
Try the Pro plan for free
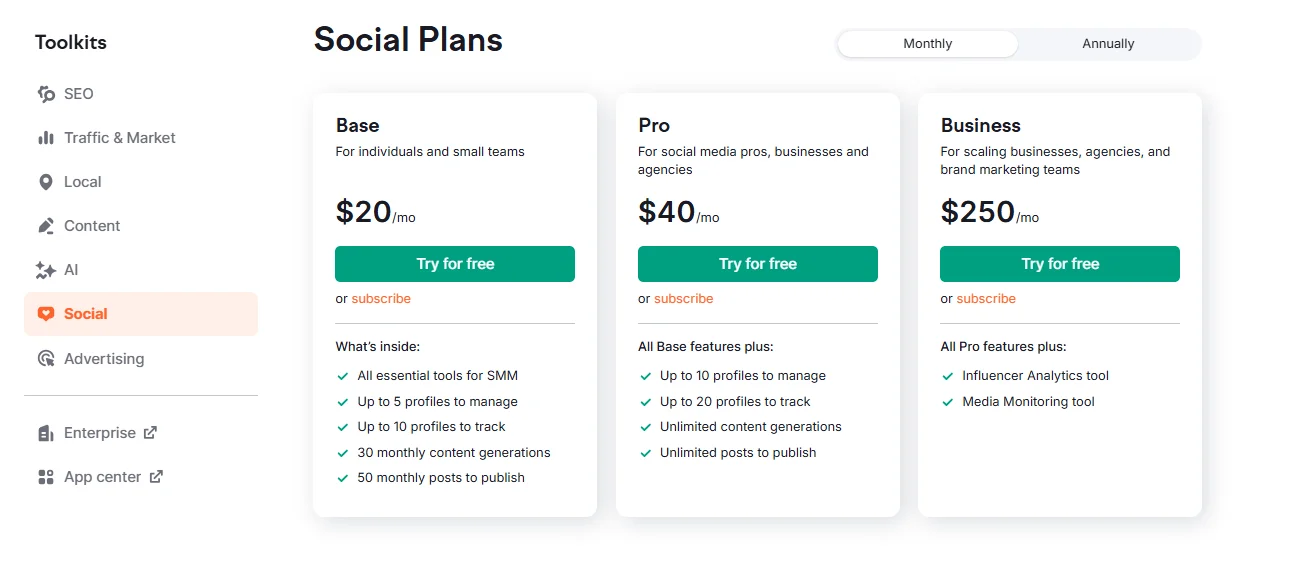757,264
